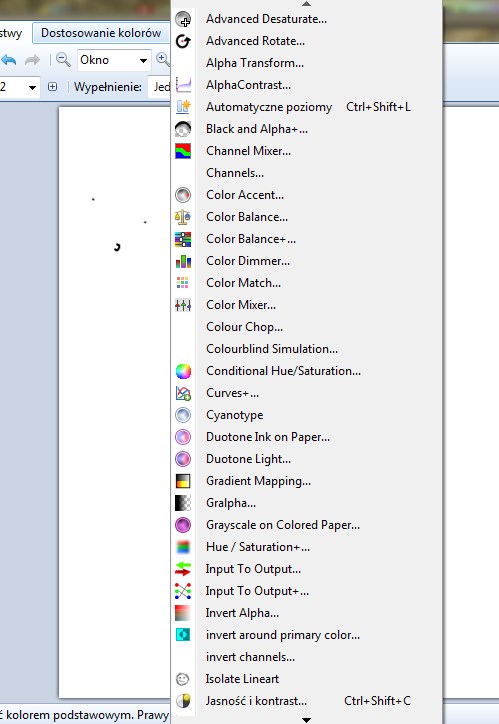Choose Alpha Transform... from the menu
The height and width of the screenshot is (724, 499).
coord(307,63)
